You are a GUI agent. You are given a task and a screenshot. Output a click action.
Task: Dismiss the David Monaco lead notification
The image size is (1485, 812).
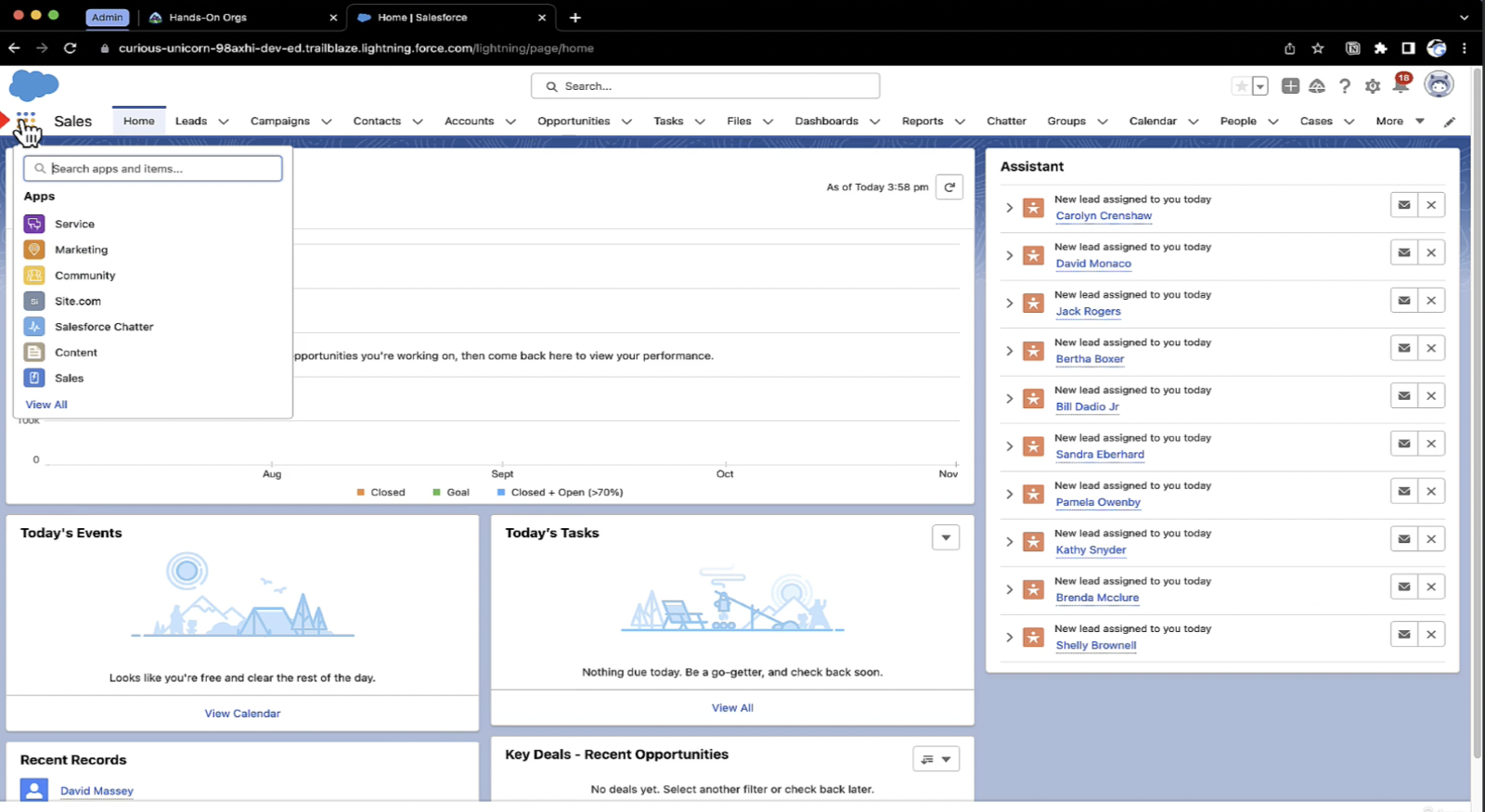coord(1431,252)
